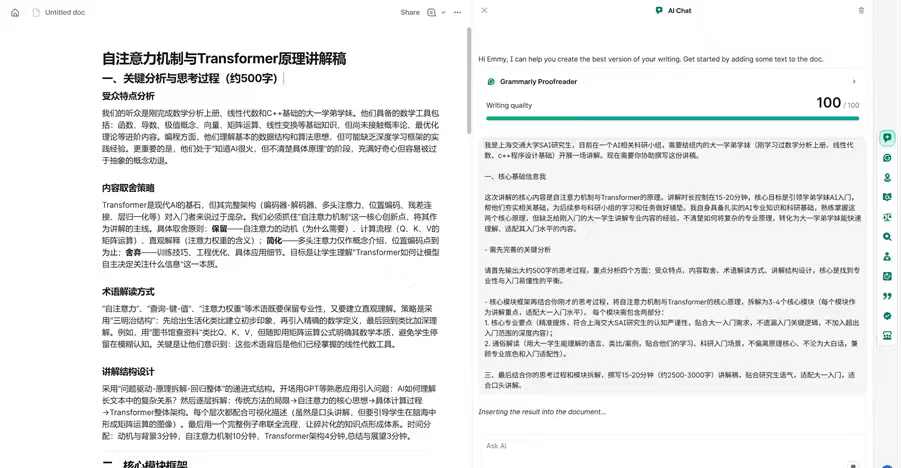The height and width of the screenshot is (468, 902).
Task: Open the review panel icon next to Share
Action: click(432, 13)
